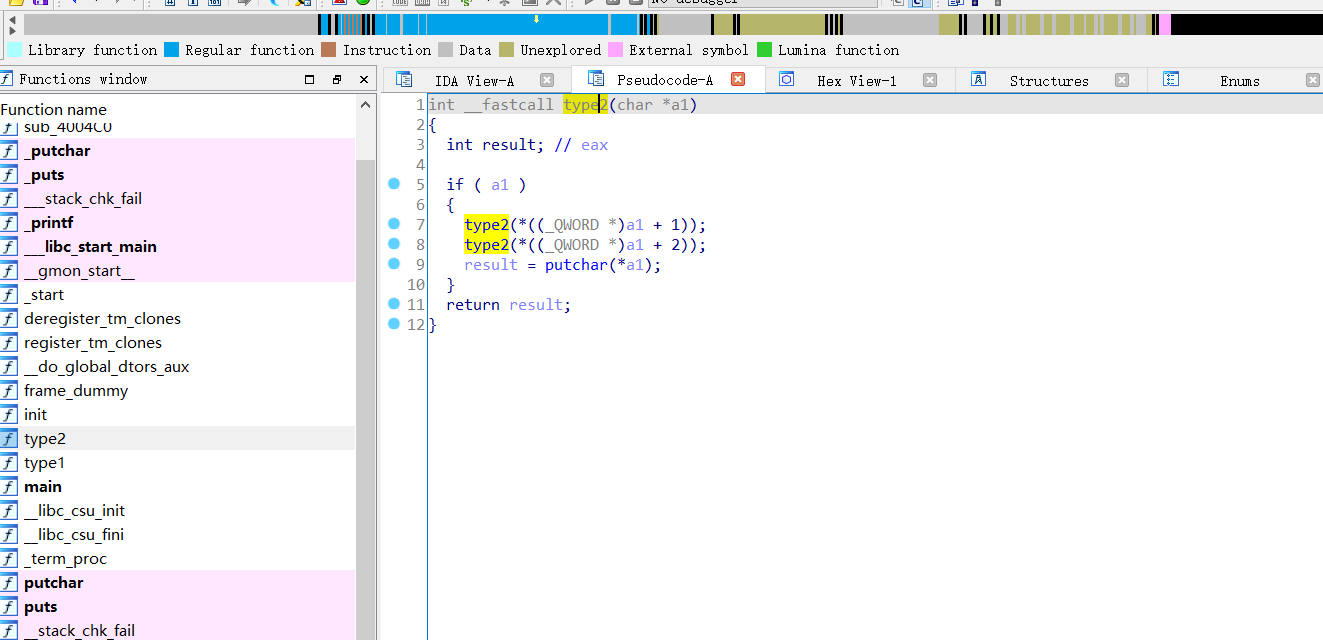1323x640 pixels.
Task: Click the Library function legend color swatch
Action: (15, 50)
